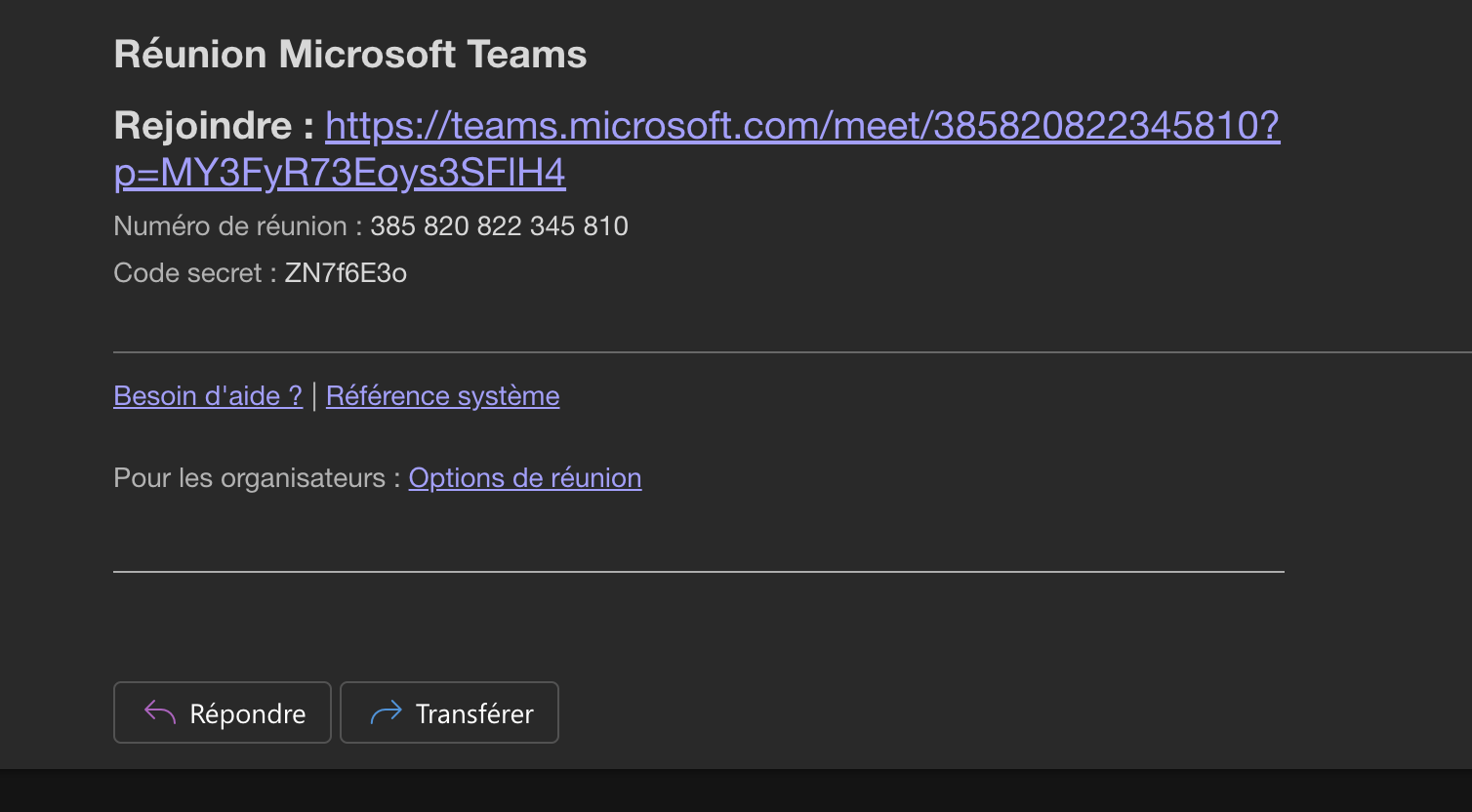Click the p=MY3FyR73Eoys3SFlH4 part of the link
Screen dimensions: 1472x812
(340, 173)
